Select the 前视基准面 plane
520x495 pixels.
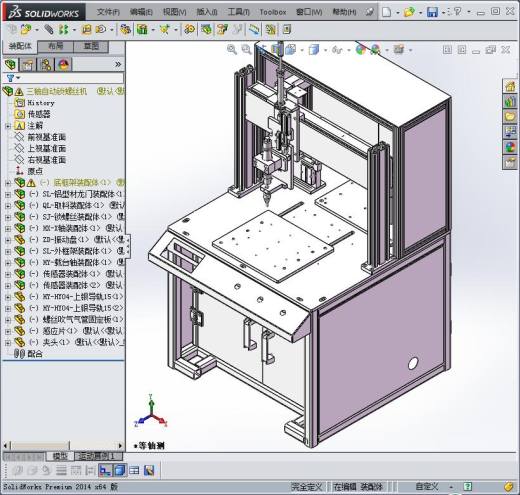tap(46, 137)
